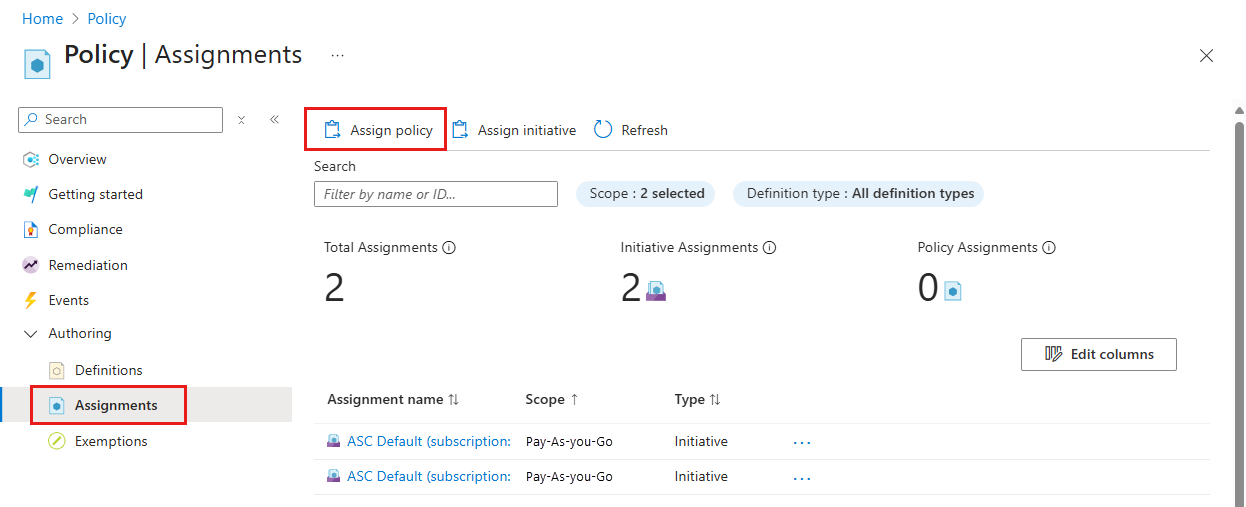The width and height of the screenshot is (1246, 507).
Task: Open the Policy header more options ellipsis
Action: point(337,56)
